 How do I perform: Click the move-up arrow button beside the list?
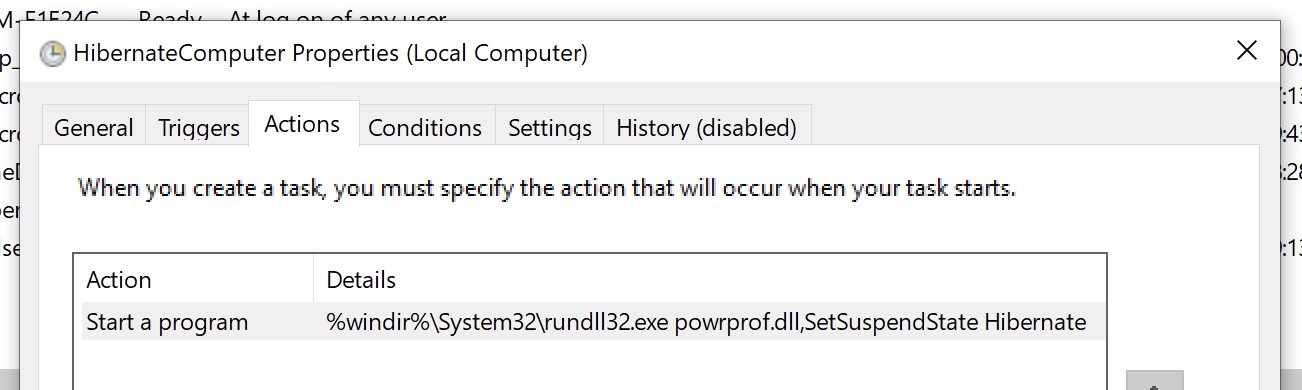[x=1155, y=380]
